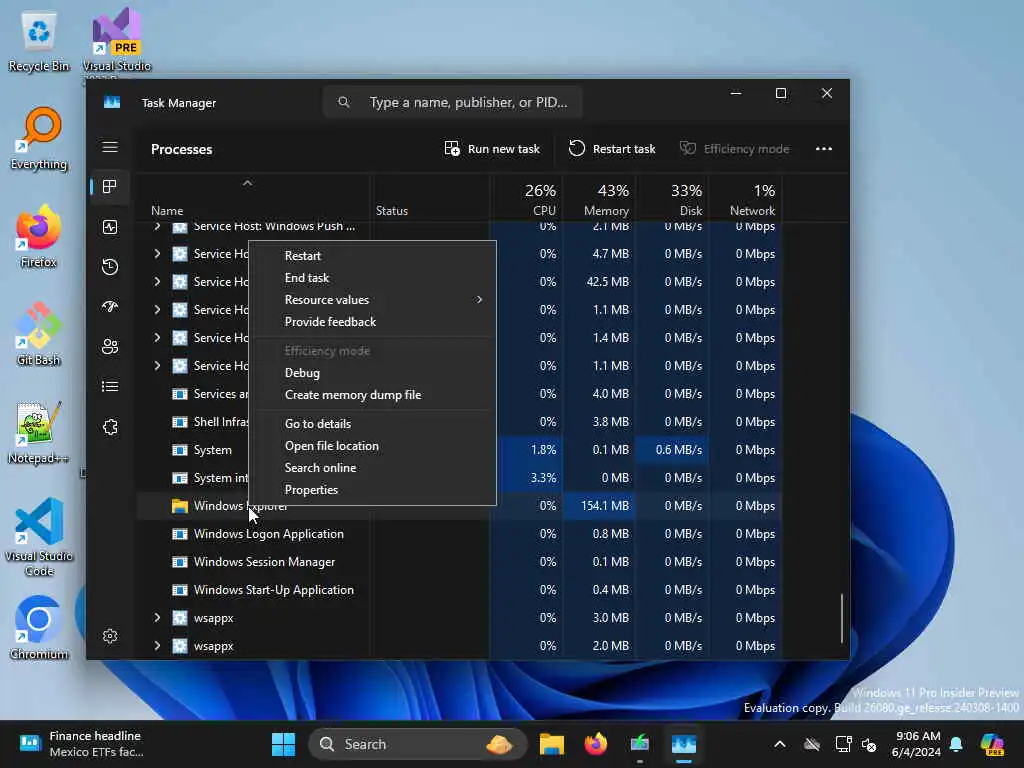Click the Run new task button
The image size is (1024, 768).
click(x=492, y=149)
